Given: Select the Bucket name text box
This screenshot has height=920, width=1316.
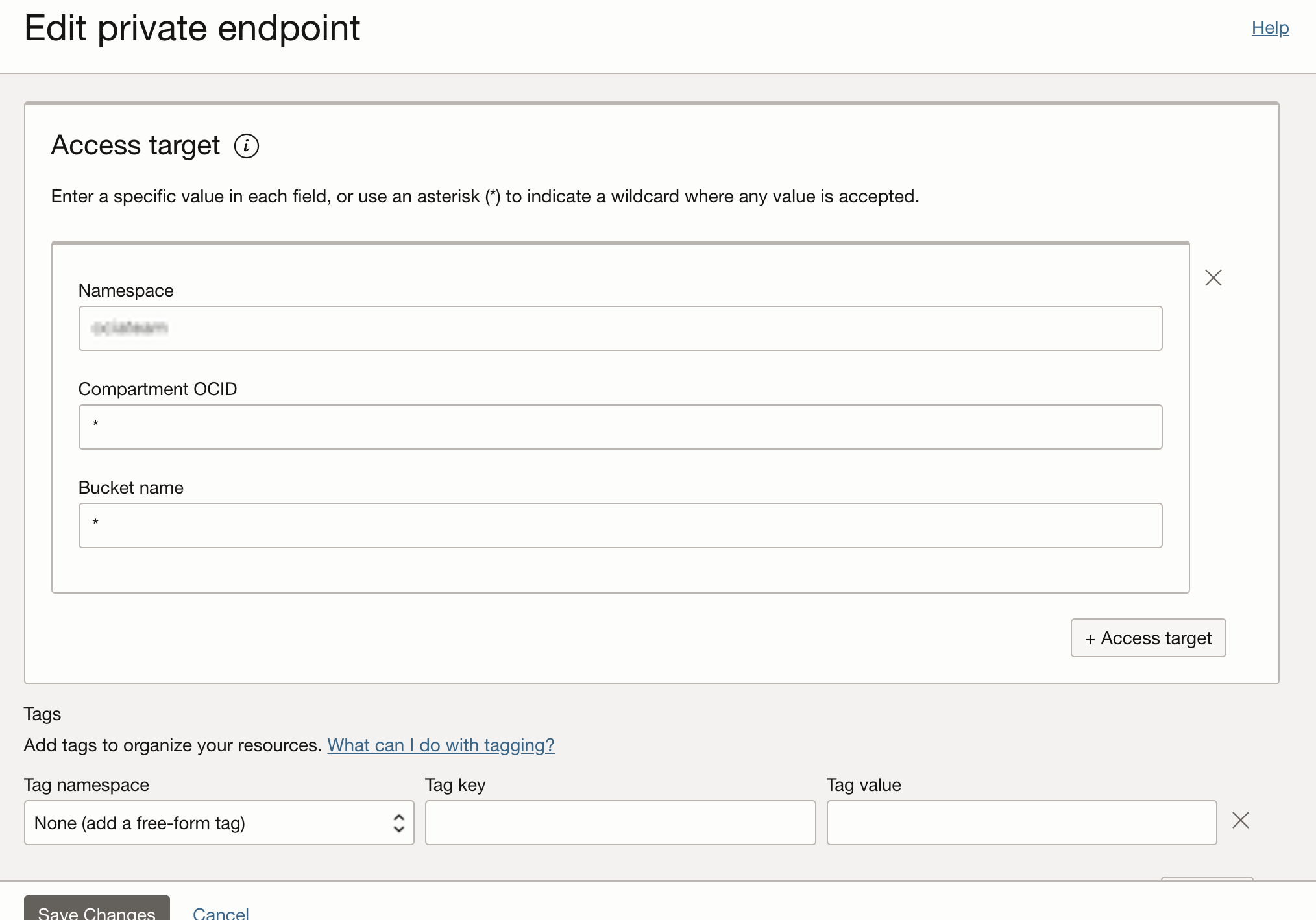Looking at the screenshot, I should pos(620,526).
